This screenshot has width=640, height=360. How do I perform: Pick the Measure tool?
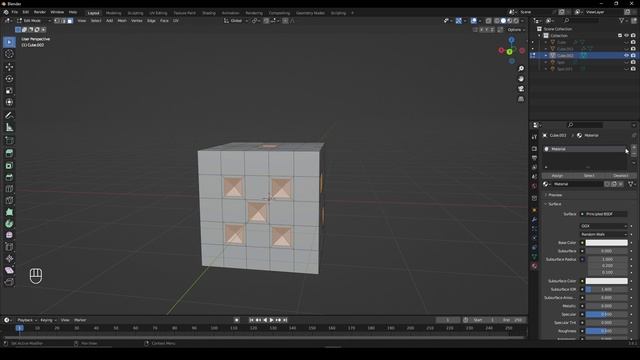(x=9, y=127)
